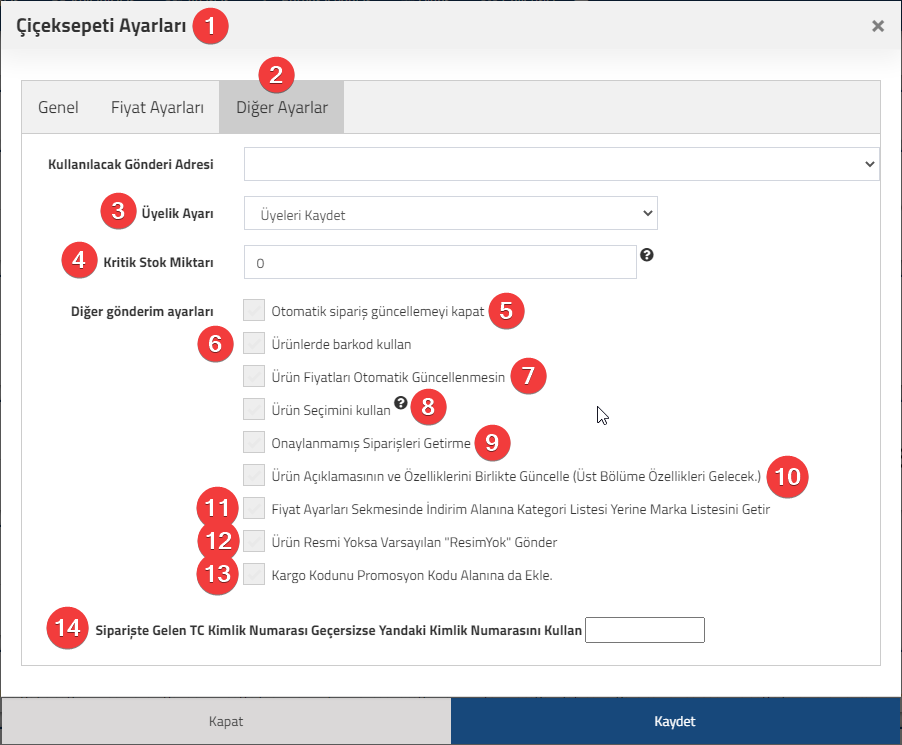Click help icon beside Kritik Stok Miktarı

click(647, 255)
